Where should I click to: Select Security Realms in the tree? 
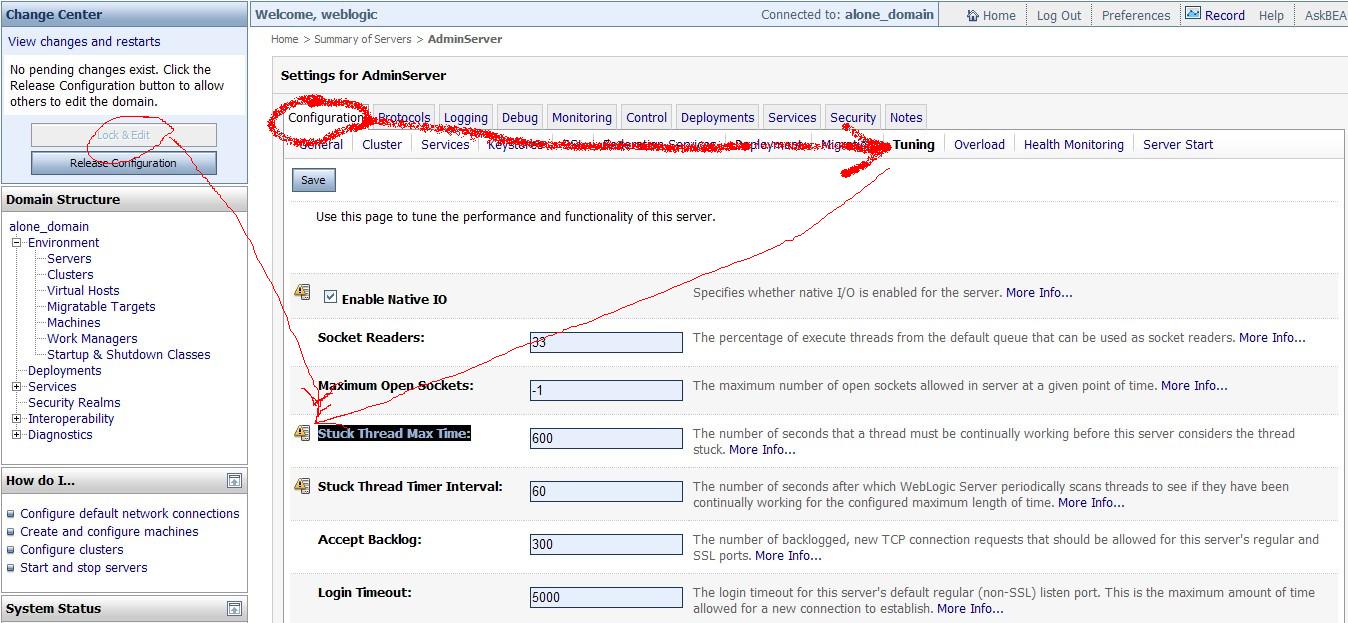click(x=74, y=402)
